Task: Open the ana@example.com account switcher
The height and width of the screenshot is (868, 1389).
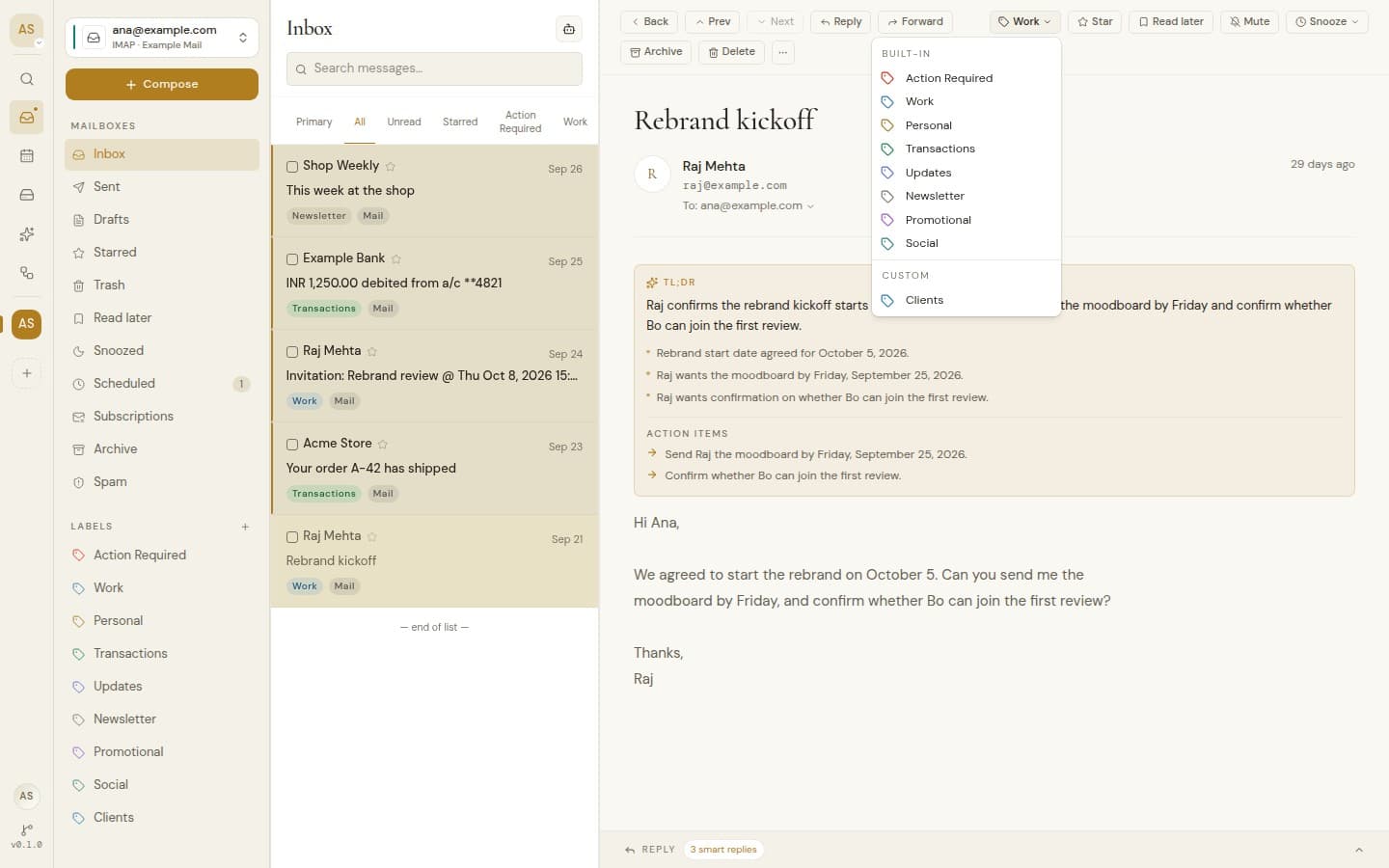Action: click(x=162, y=38)
